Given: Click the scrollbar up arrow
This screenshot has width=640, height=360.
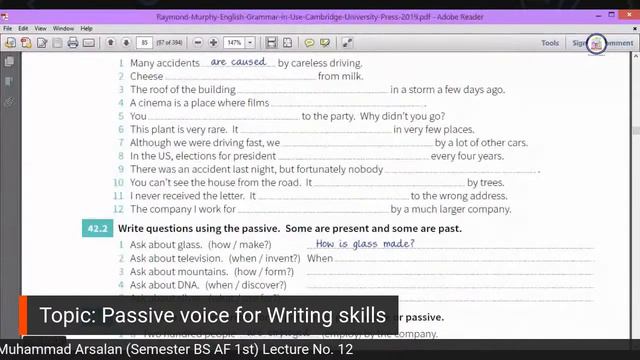Looking at the screenshot, I should (636, 56).
